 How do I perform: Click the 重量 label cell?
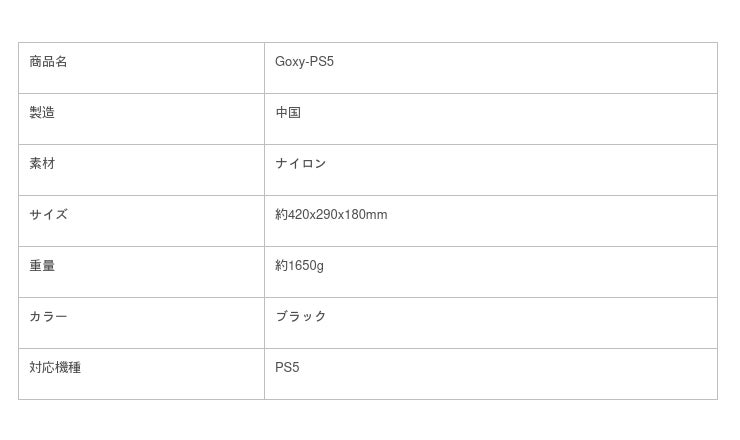pyautogui.click(x=42, y=266)
